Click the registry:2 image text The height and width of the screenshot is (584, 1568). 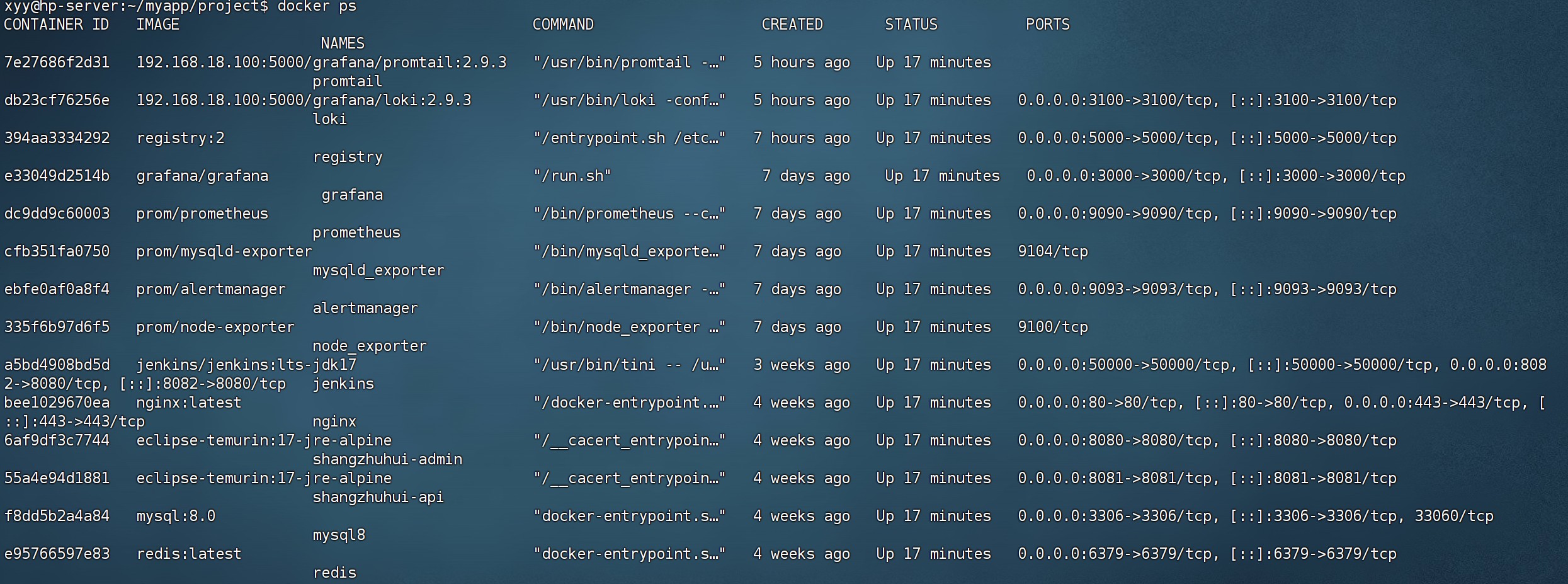[180, 138]
